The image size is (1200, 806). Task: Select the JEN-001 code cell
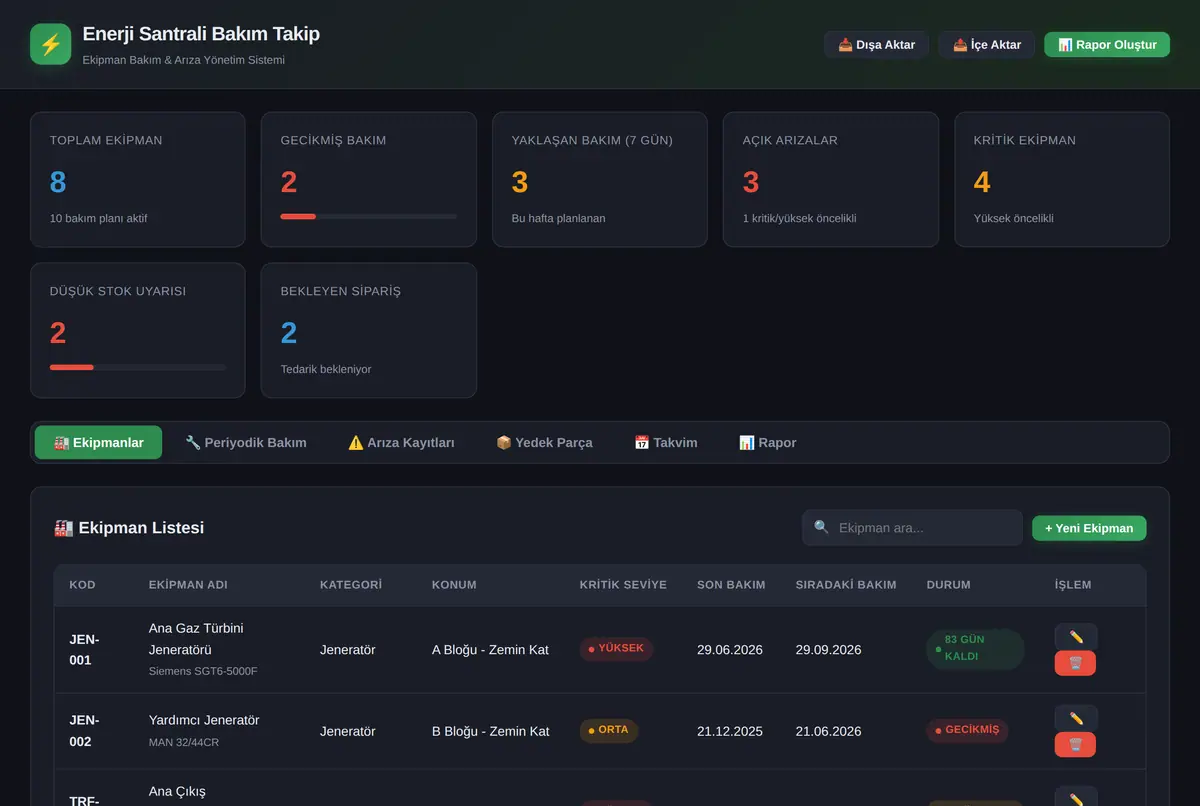tap(84, 650)
